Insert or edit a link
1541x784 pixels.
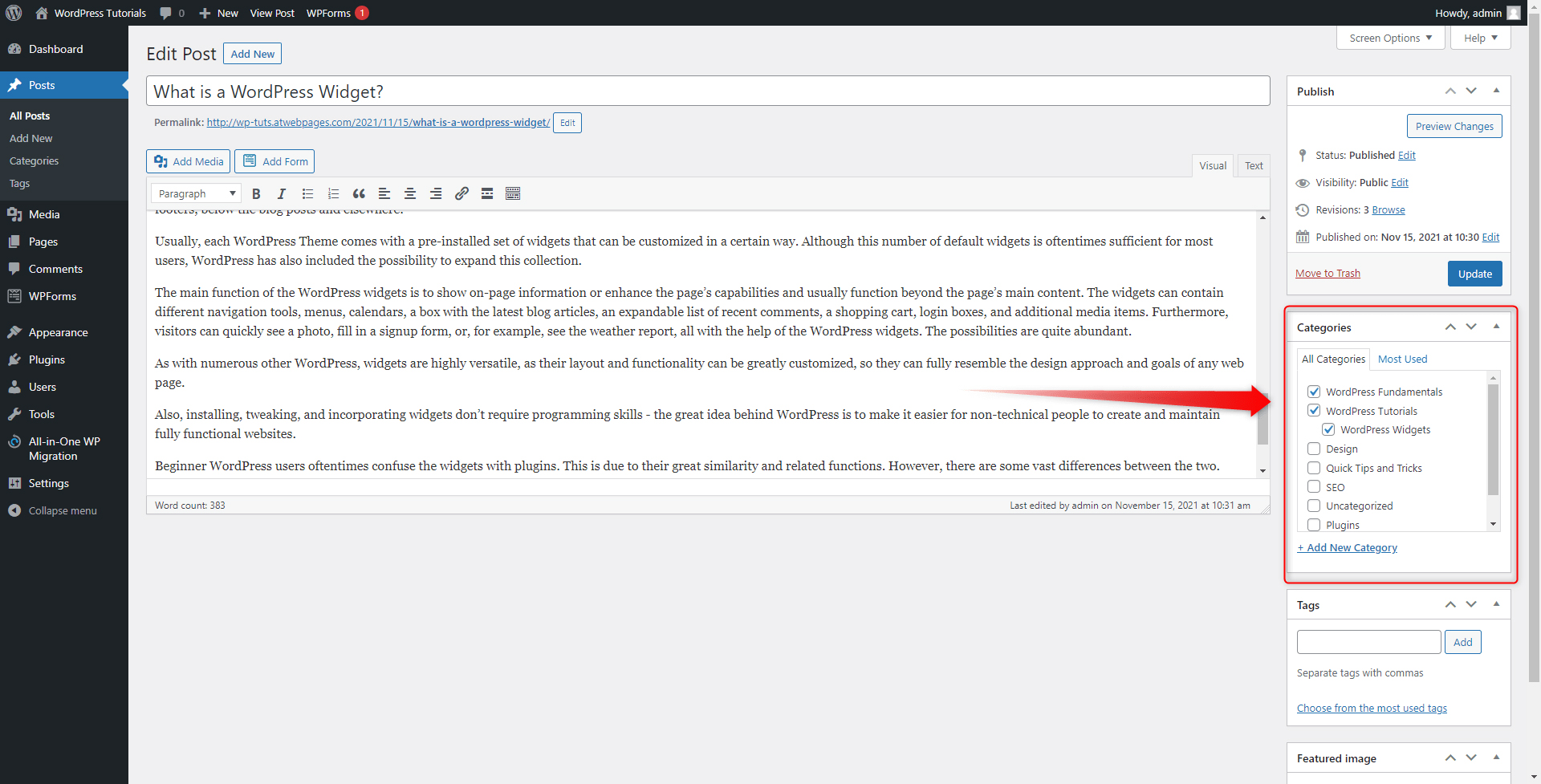[x=461, y=193]
